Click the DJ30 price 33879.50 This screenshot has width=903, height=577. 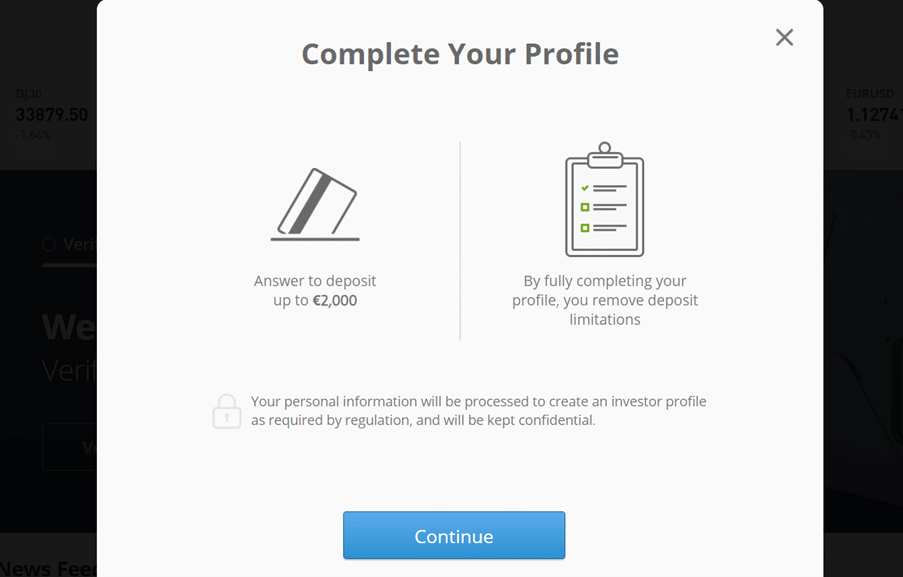[x=52, y=115]
